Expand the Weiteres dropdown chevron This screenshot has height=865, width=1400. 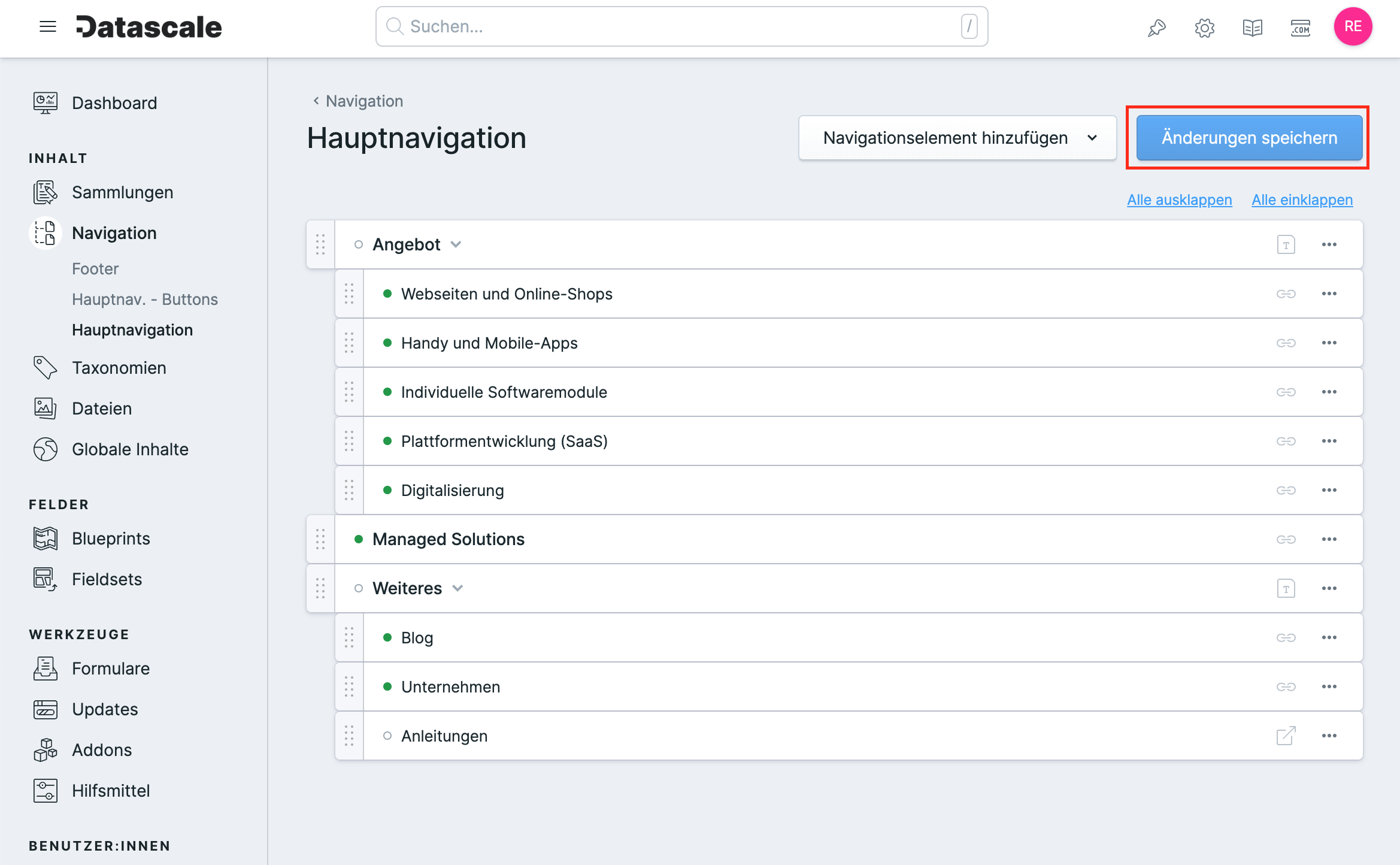tap(461, 588)
